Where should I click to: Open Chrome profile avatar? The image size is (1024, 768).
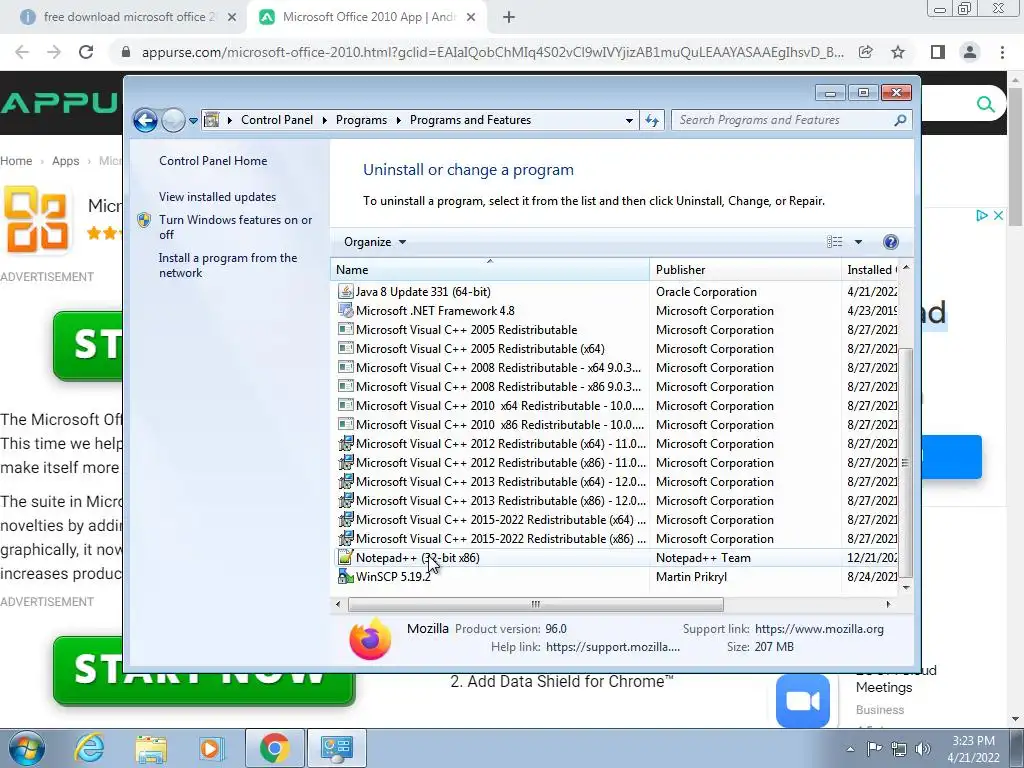(x=970, y=52)
